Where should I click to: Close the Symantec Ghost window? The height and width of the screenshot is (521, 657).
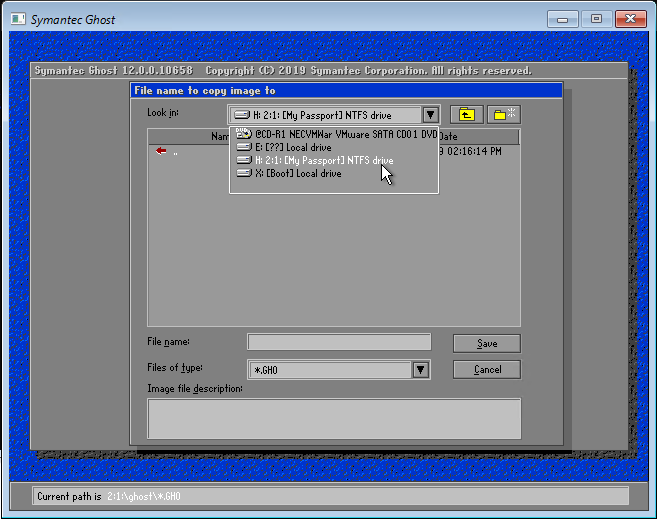(x=631, y=19)
